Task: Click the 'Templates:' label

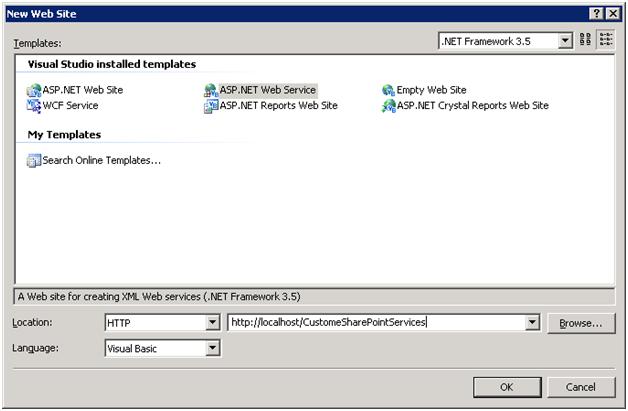Action: 38,43
